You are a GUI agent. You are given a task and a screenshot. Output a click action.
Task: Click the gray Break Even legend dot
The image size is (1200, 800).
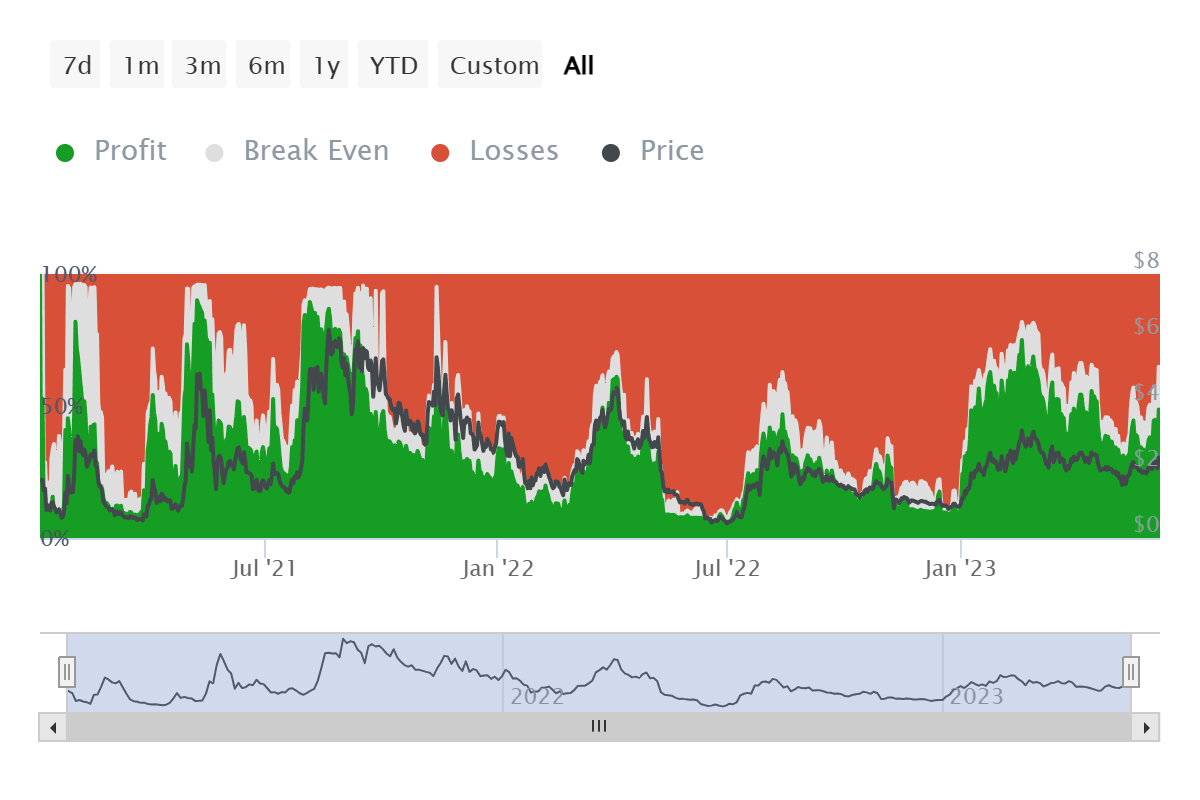pos(214,150)
